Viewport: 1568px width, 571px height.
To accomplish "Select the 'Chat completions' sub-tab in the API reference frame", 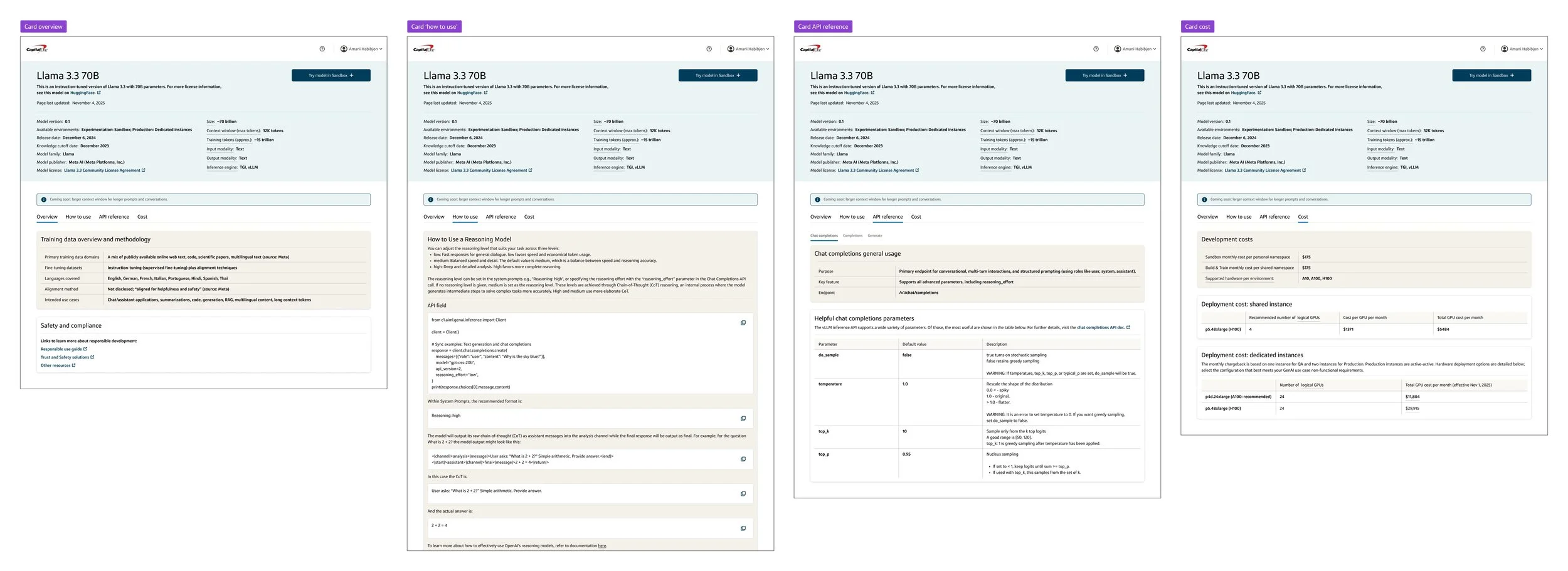I will [824, 236].
